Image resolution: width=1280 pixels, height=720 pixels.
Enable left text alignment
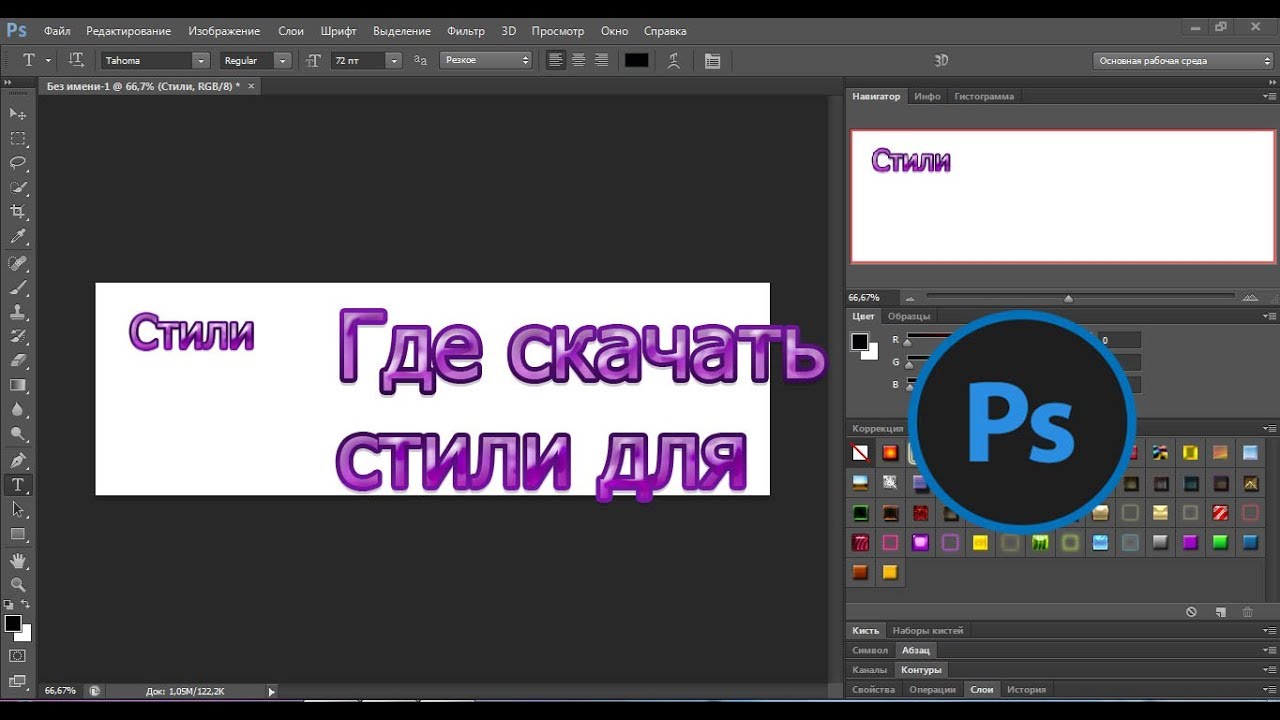click(556, 60)
